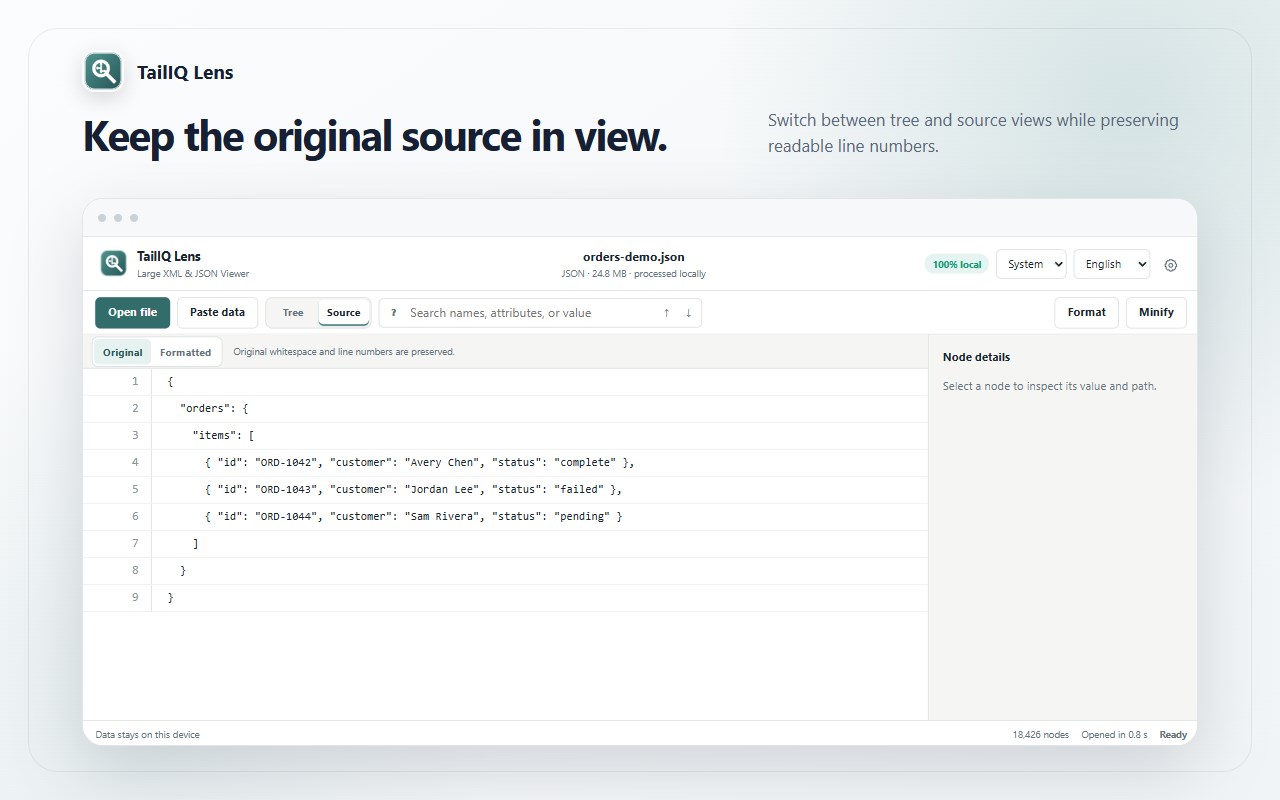Viewport: 1280px width, 800px height.
Task: Click the whitespace and line numbers preserved note
Action: coord(344,352)
